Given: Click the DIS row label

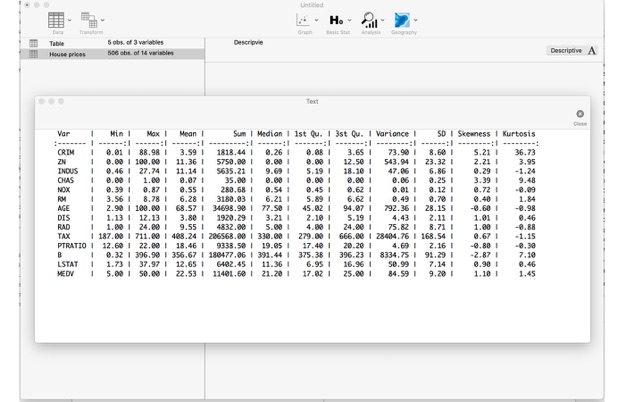Looking at the screenshot, I should (x=64, y=218).
